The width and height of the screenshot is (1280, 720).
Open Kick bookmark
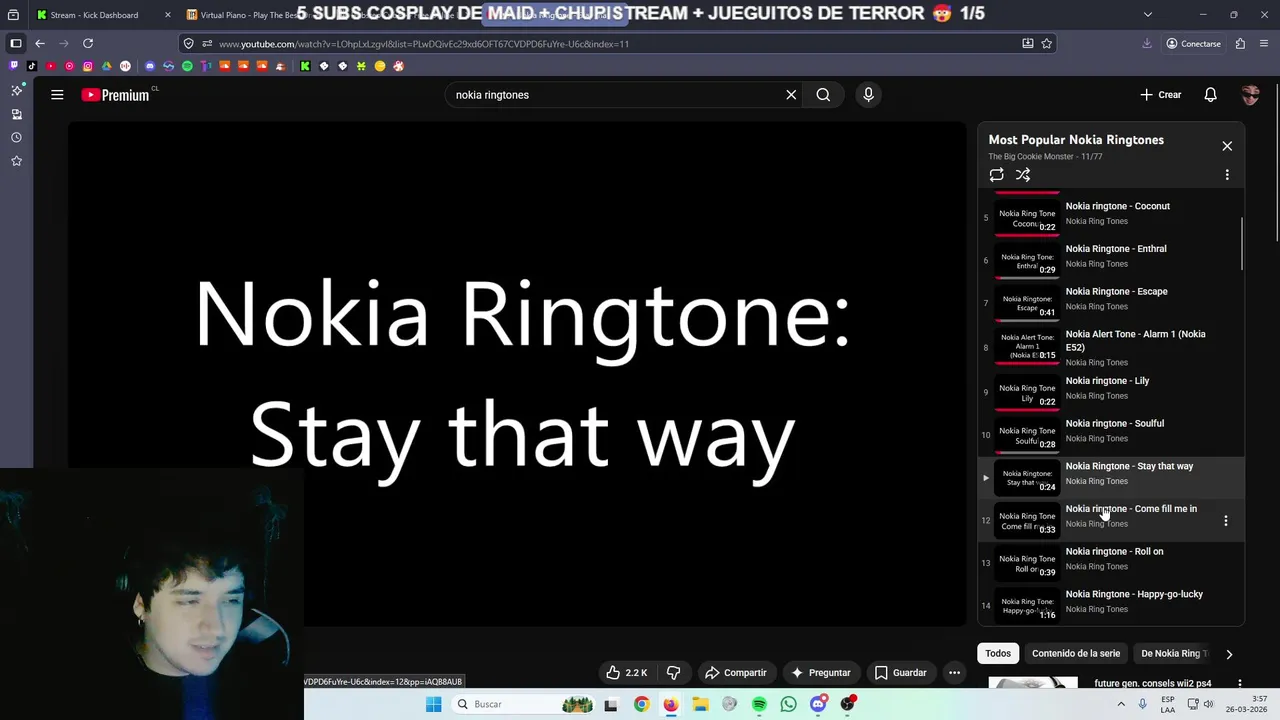(x=305, y=66)
